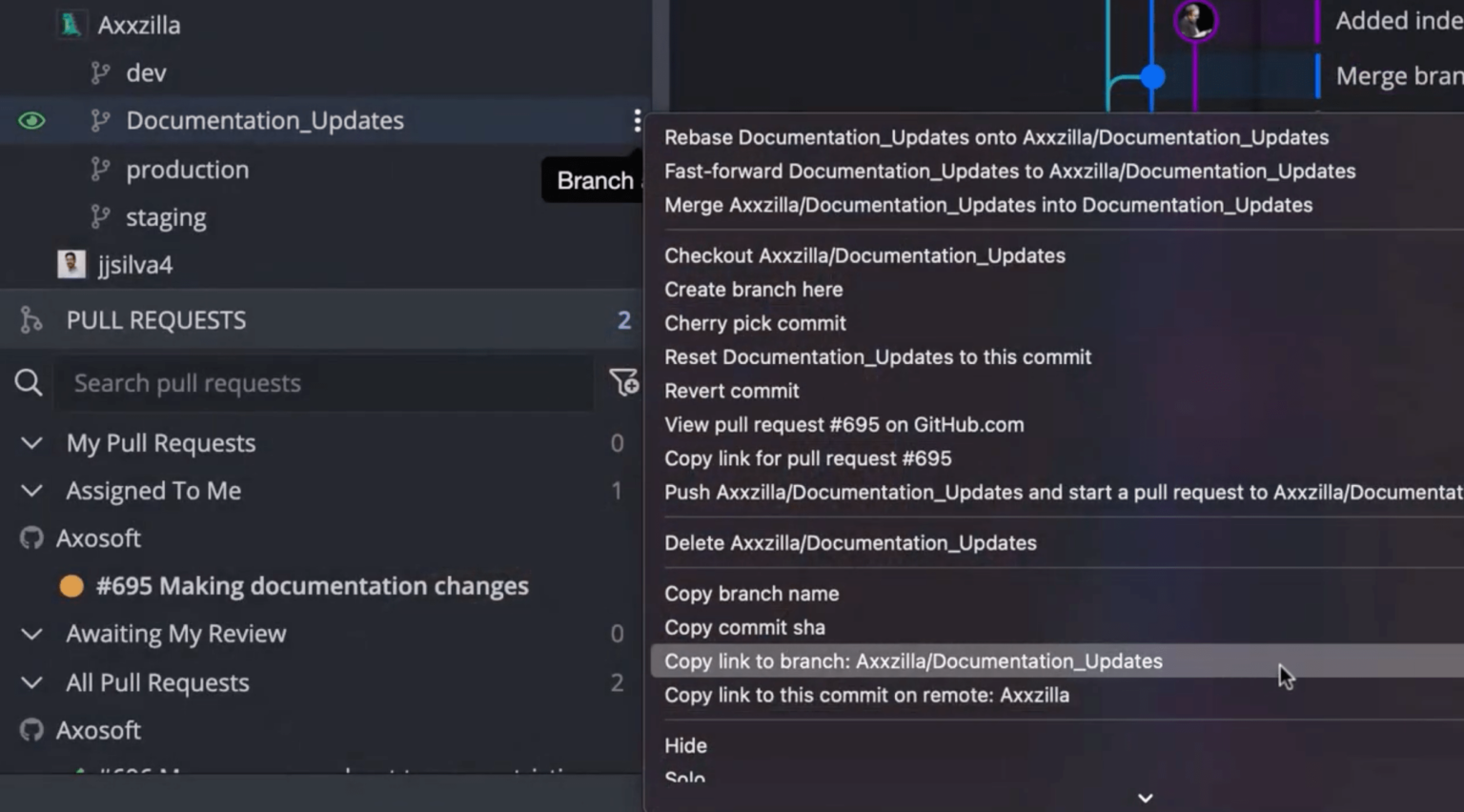The height and width of the screenshot is (812, 1464).
Task: Click the branch icon next to dev
Action: (100, 73)
